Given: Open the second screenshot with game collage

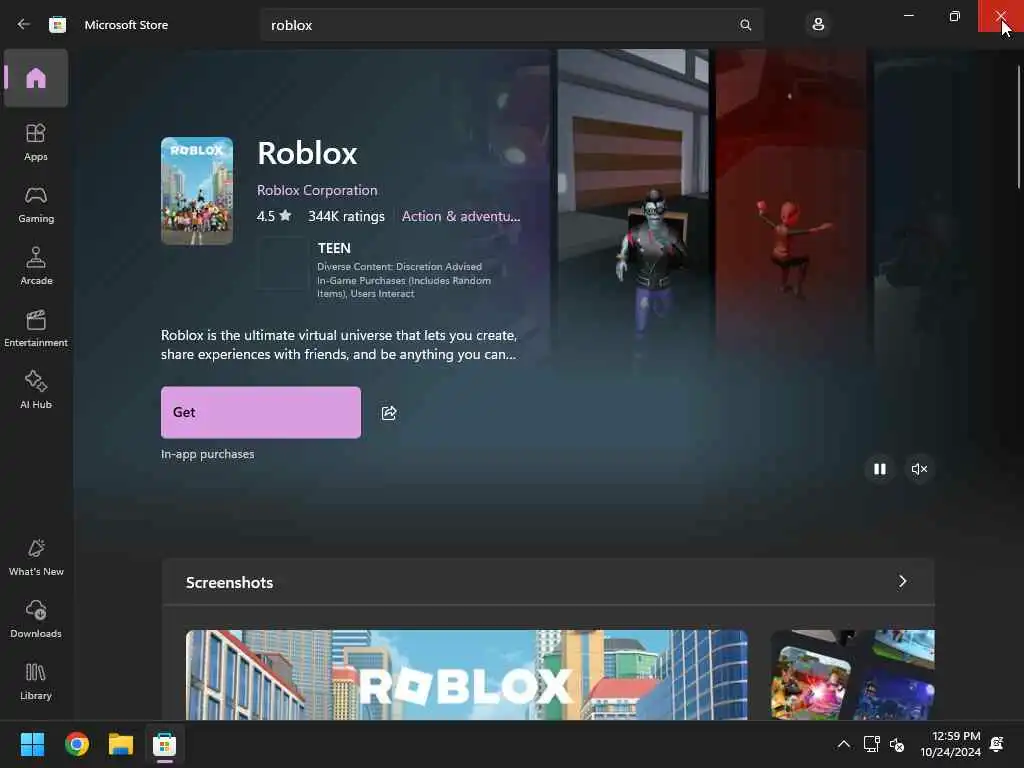Looking at the screenshot, I should pyautogui.click(x=852, y=675).
